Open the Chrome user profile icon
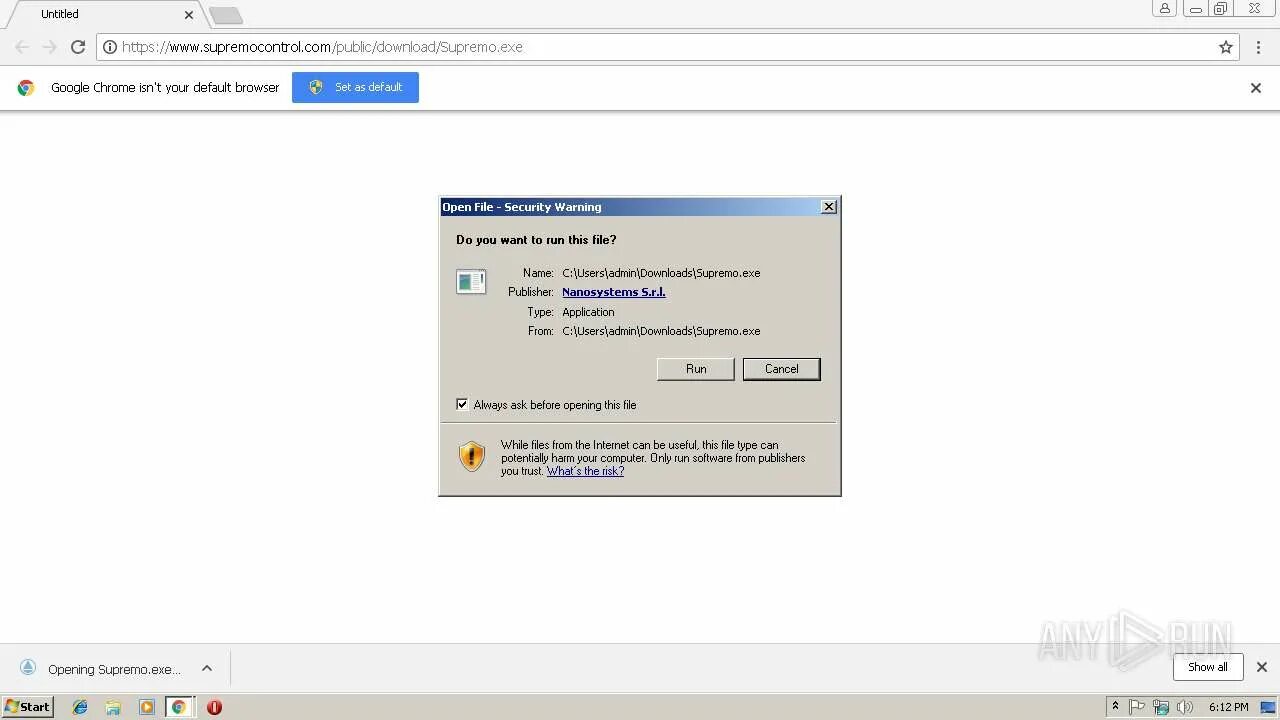Image resolution: width=1280 pixels, height=720 pixels. point(1165,8)
